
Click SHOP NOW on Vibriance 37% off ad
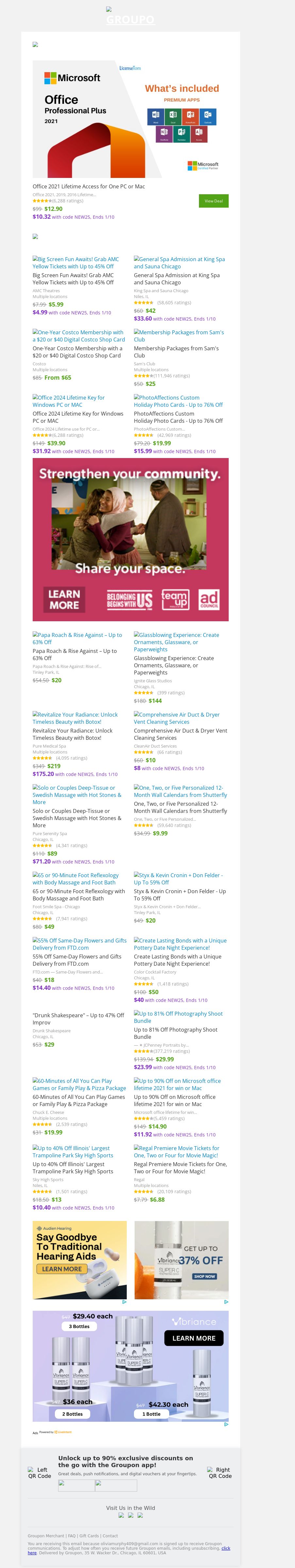point(204,1276)
